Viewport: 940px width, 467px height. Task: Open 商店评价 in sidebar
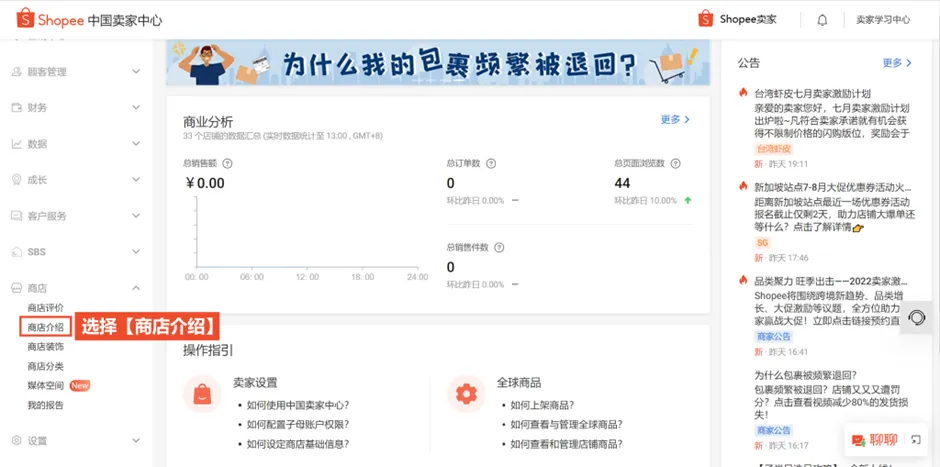pyautogui.click(x=46, y=308)
